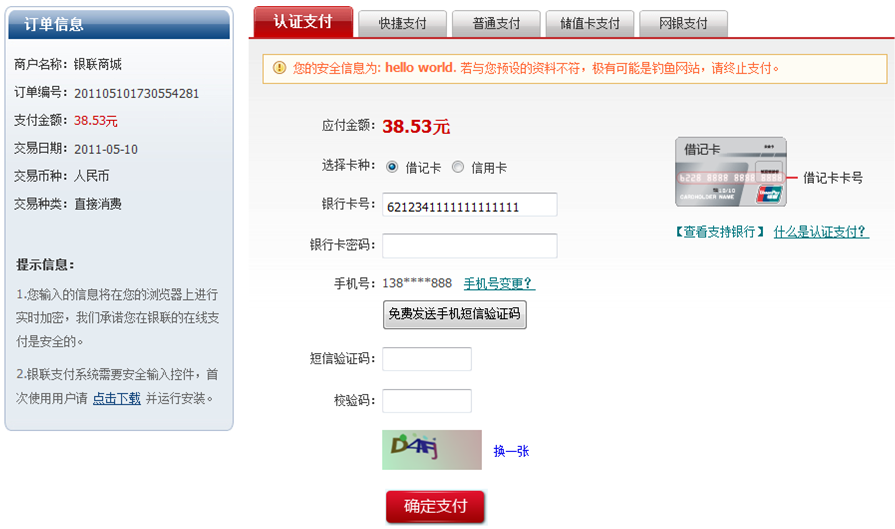Click merchant name 银联商城
The image size is (895, 529).
tap(98, 64)
